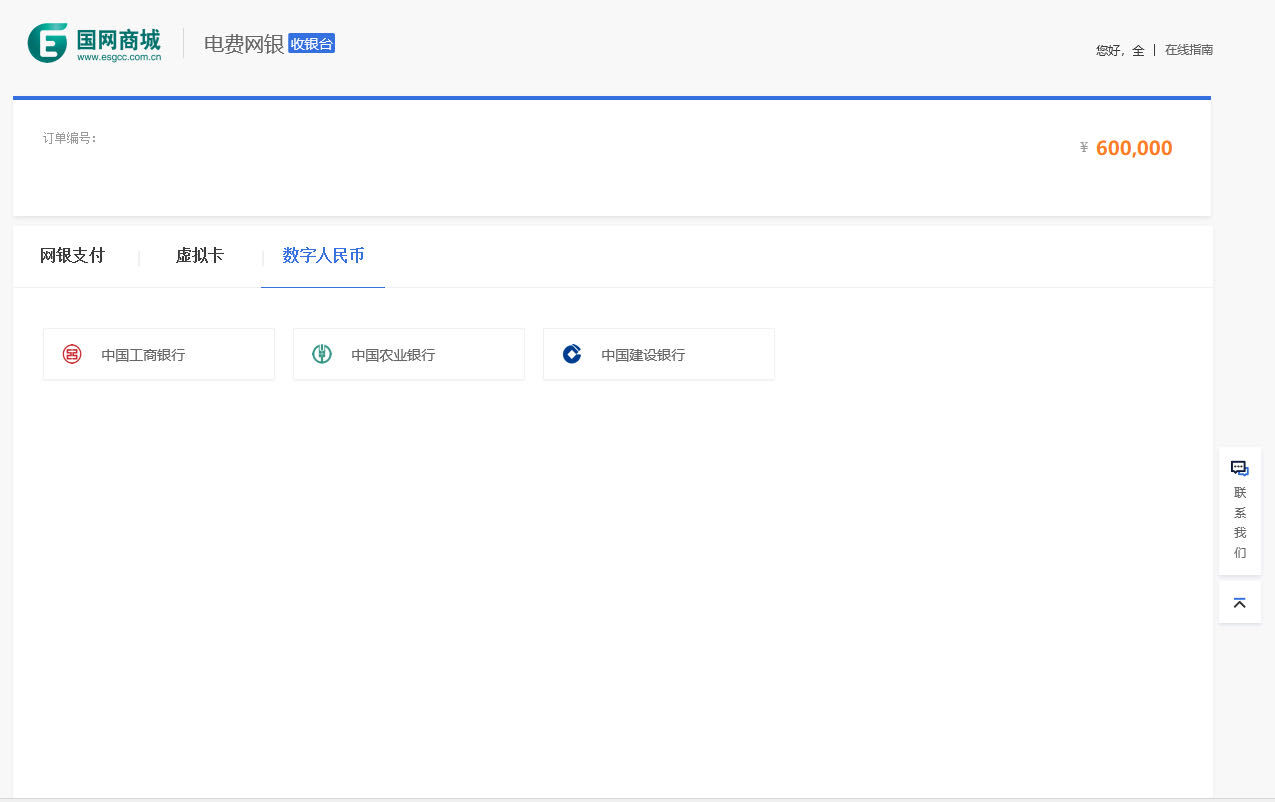Screen dimensions: 1275x802
Task: Click the blue Construction Bank logo icon
Action: pyautogui.click(x=572, y=354)
